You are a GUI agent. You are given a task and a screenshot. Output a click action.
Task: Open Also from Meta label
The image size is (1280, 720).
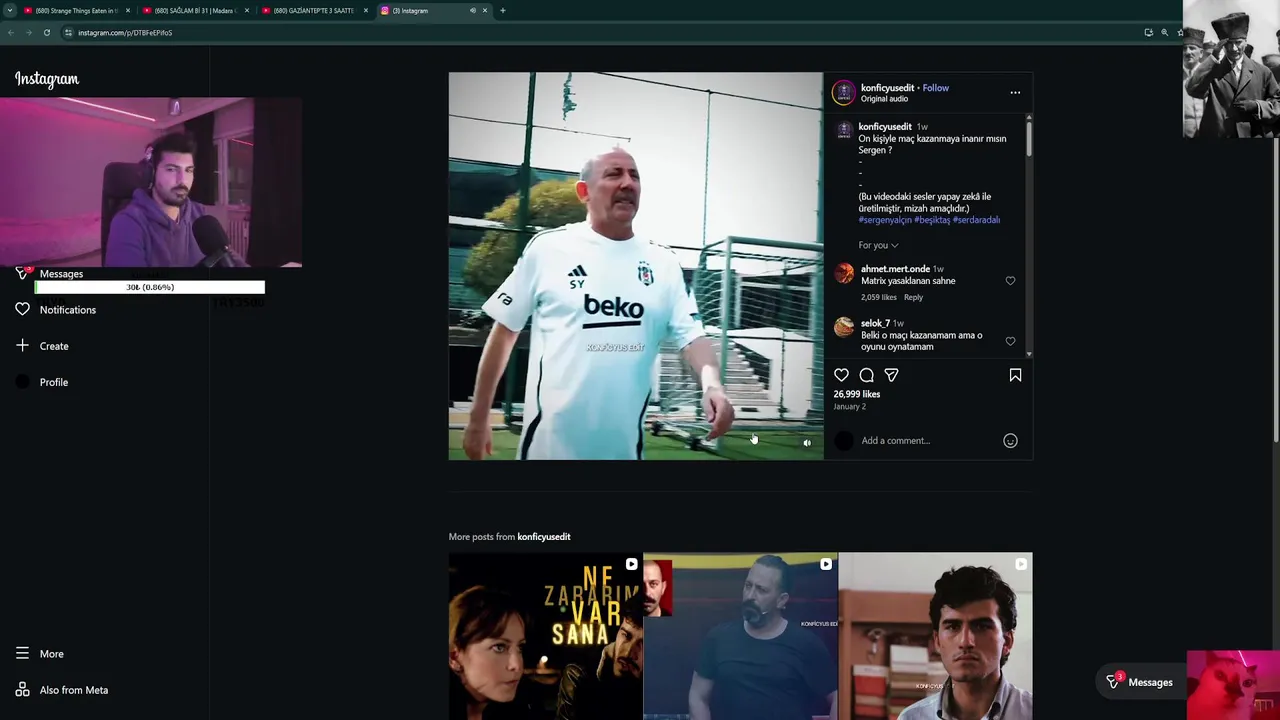(74, 690)
